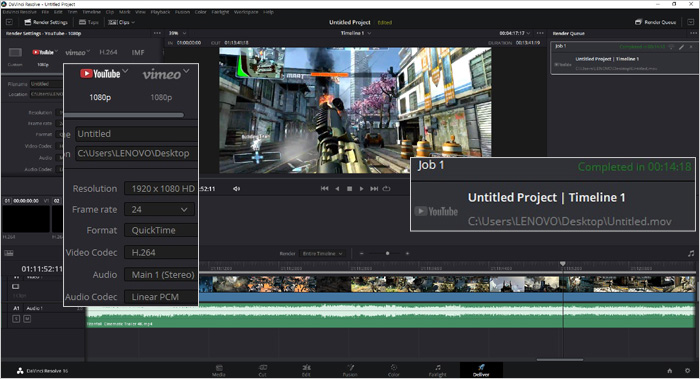Open the Playback menu
This screenshot has height=379, width=700.
pos(160,12)
